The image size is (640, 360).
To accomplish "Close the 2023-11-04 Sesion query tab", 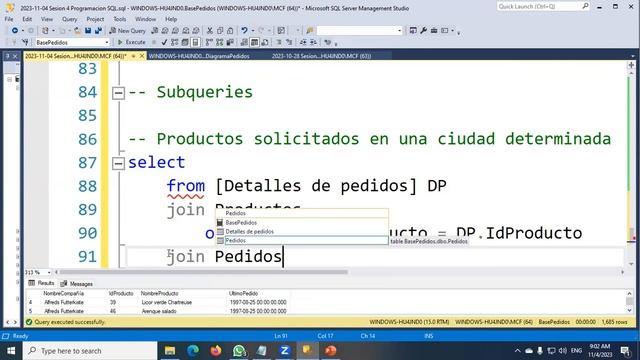I will coord(142,56).
